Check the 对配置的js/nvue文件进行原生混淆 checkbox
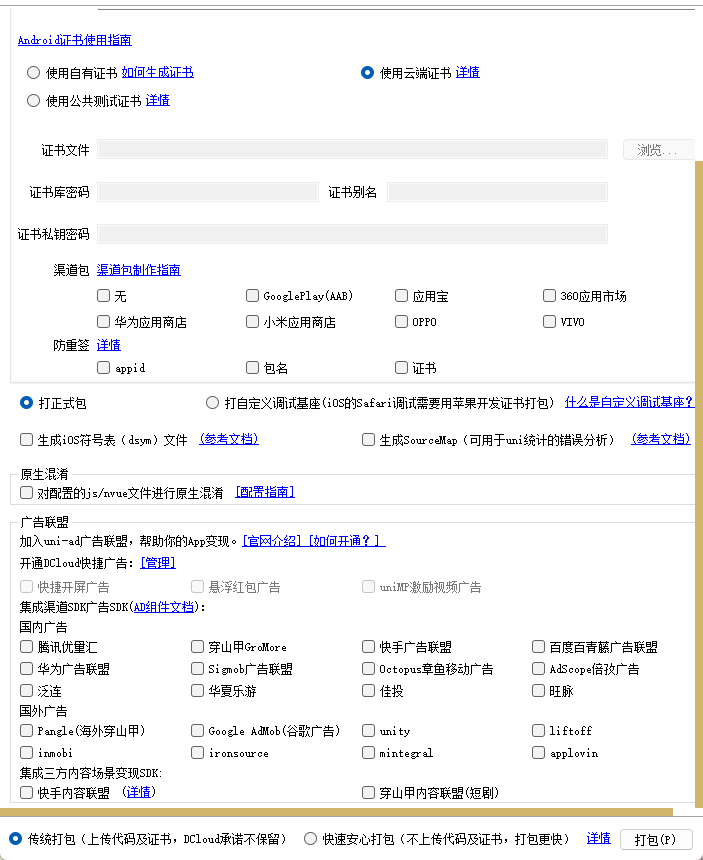The height and width of the screenshot is (860, 703). pos(26,493)
